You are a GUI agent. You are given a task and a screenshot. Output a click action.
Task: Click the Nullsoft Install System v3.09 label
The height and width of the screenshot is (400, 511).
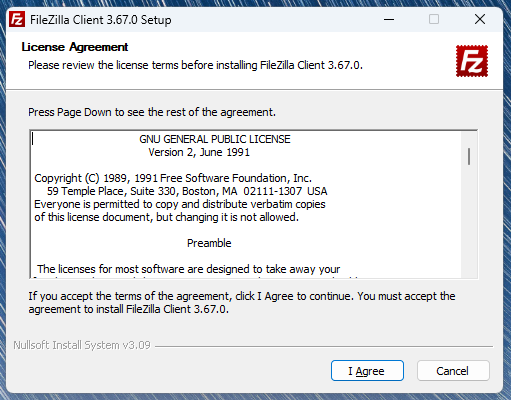(82, 345)
